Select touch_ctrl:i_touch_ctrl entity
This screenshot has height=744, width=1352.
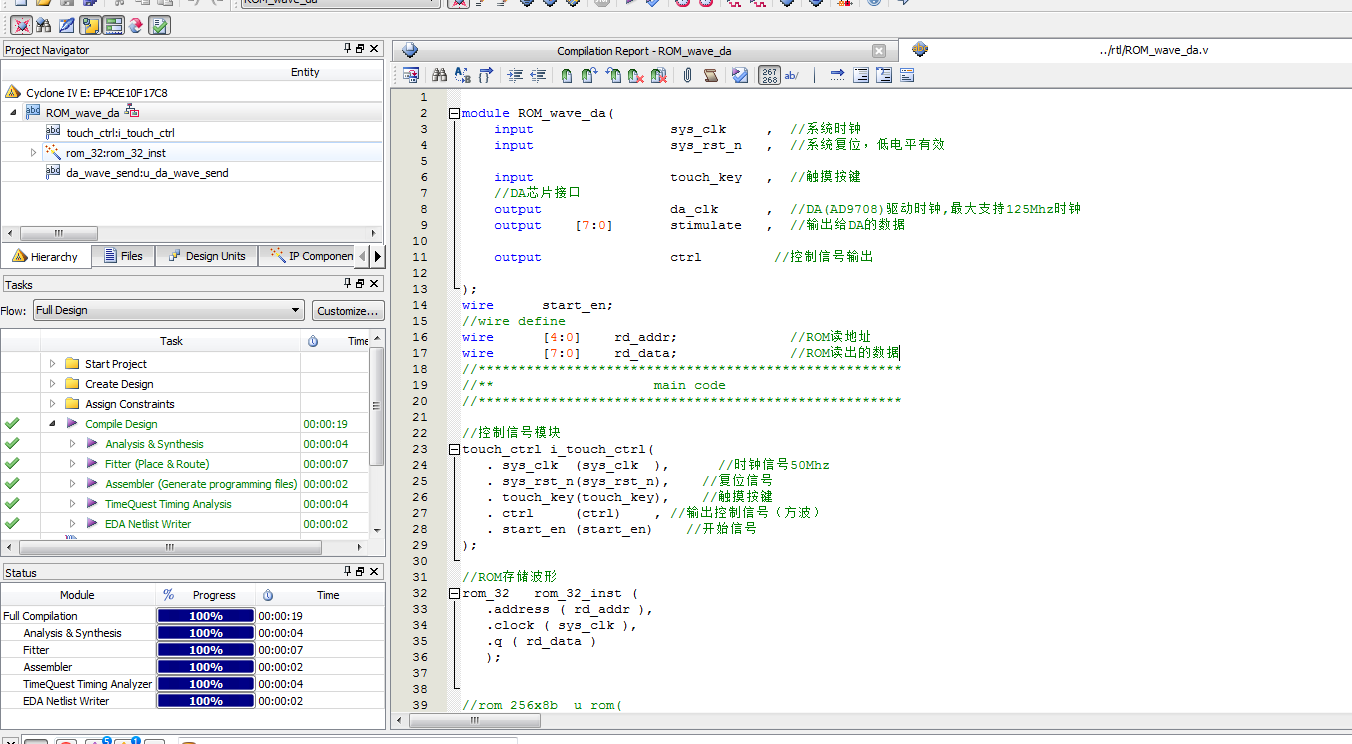tap(121, 132)
